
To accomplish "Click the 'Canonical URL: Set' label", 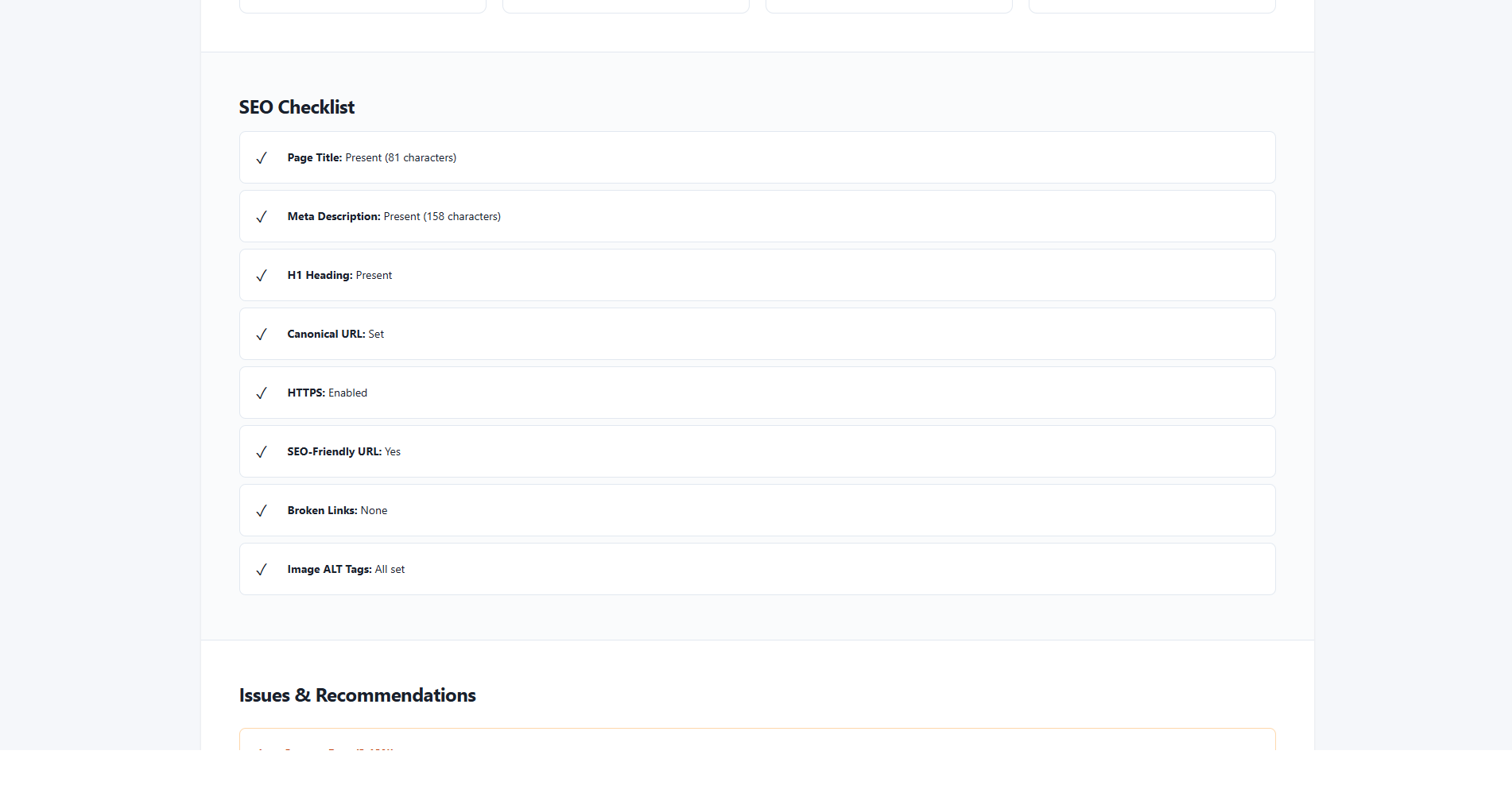I will [335, 335].
